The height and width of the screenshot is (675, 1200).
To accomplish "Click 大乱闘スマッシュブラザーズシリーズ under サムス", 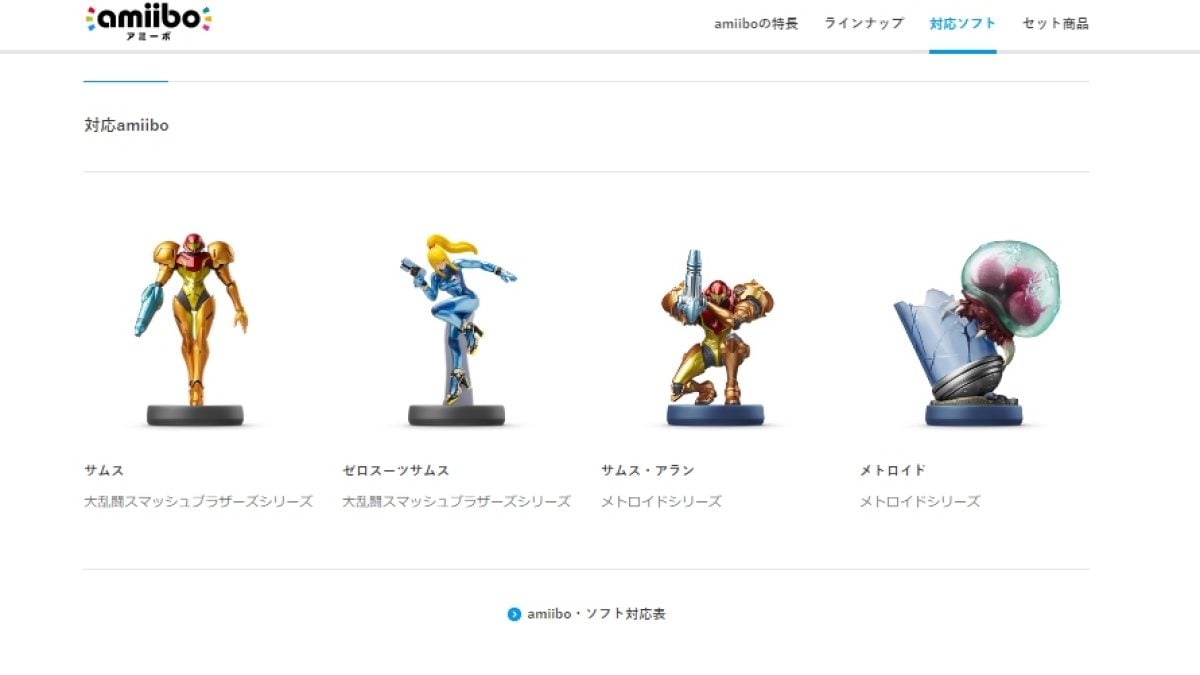I will coord(198,501).
